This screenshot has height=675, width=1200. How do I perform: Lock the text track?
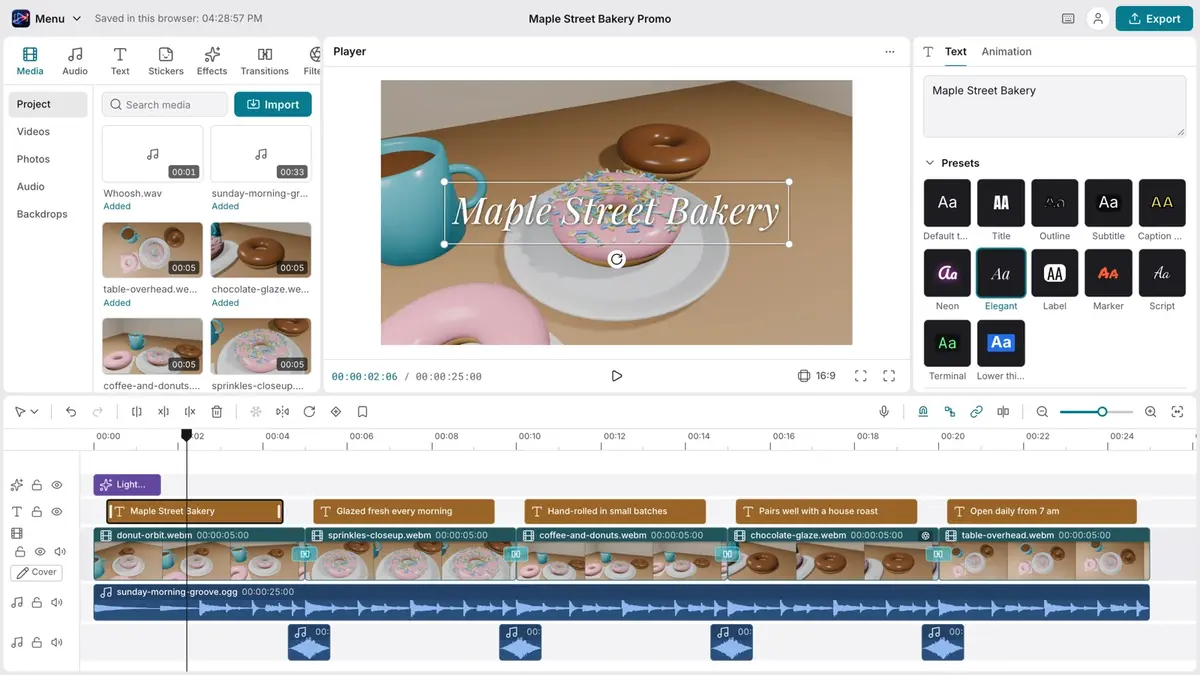[x=37, y=511]
